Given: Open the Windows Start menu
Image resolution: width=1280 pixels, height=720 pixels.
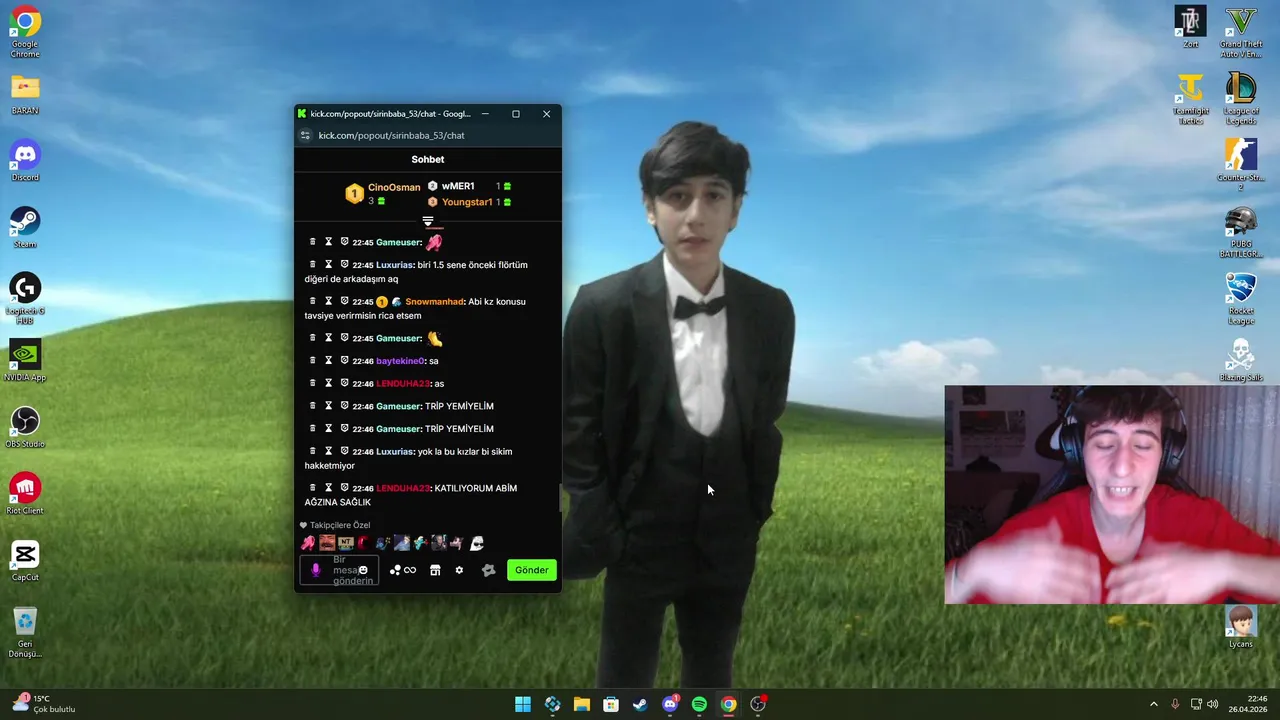Looking at the screenshot, I should [x=523, y=704].
